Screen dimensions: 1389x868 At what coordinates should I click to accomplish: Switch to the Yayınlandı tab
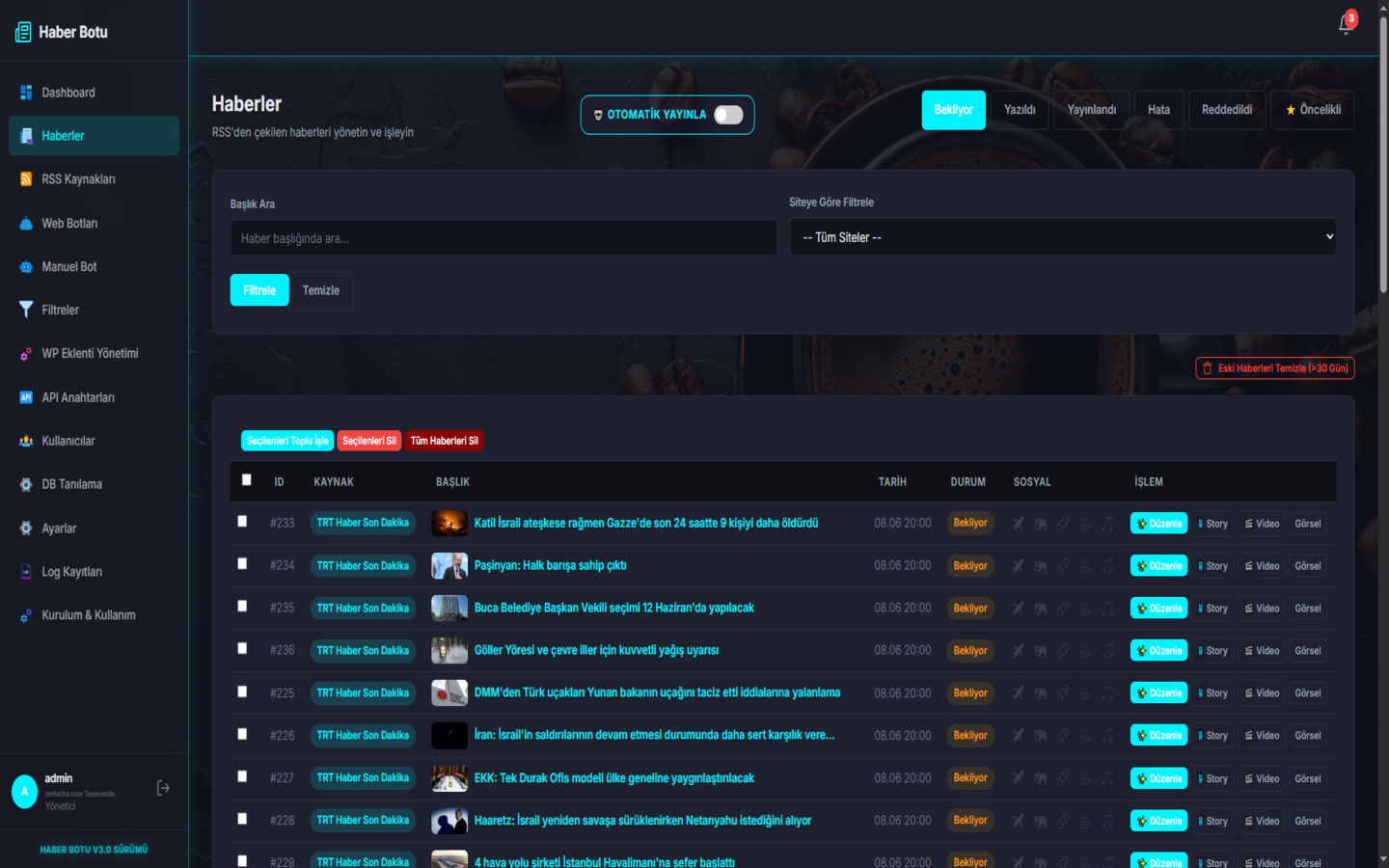click(x=1092, y=110)
